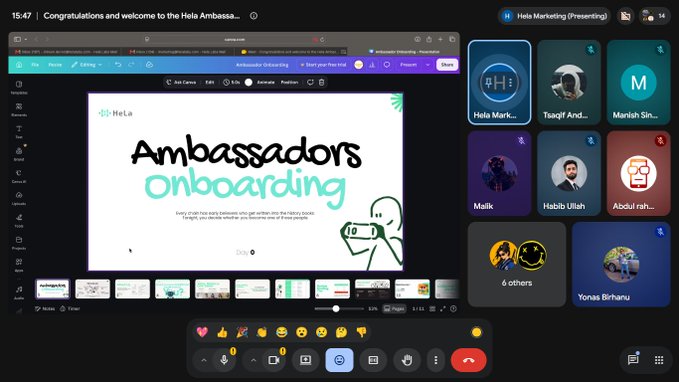The width and height of the screenshot is (679, 382).
Task: Open the 6 others participants tile
Action: 517,264
